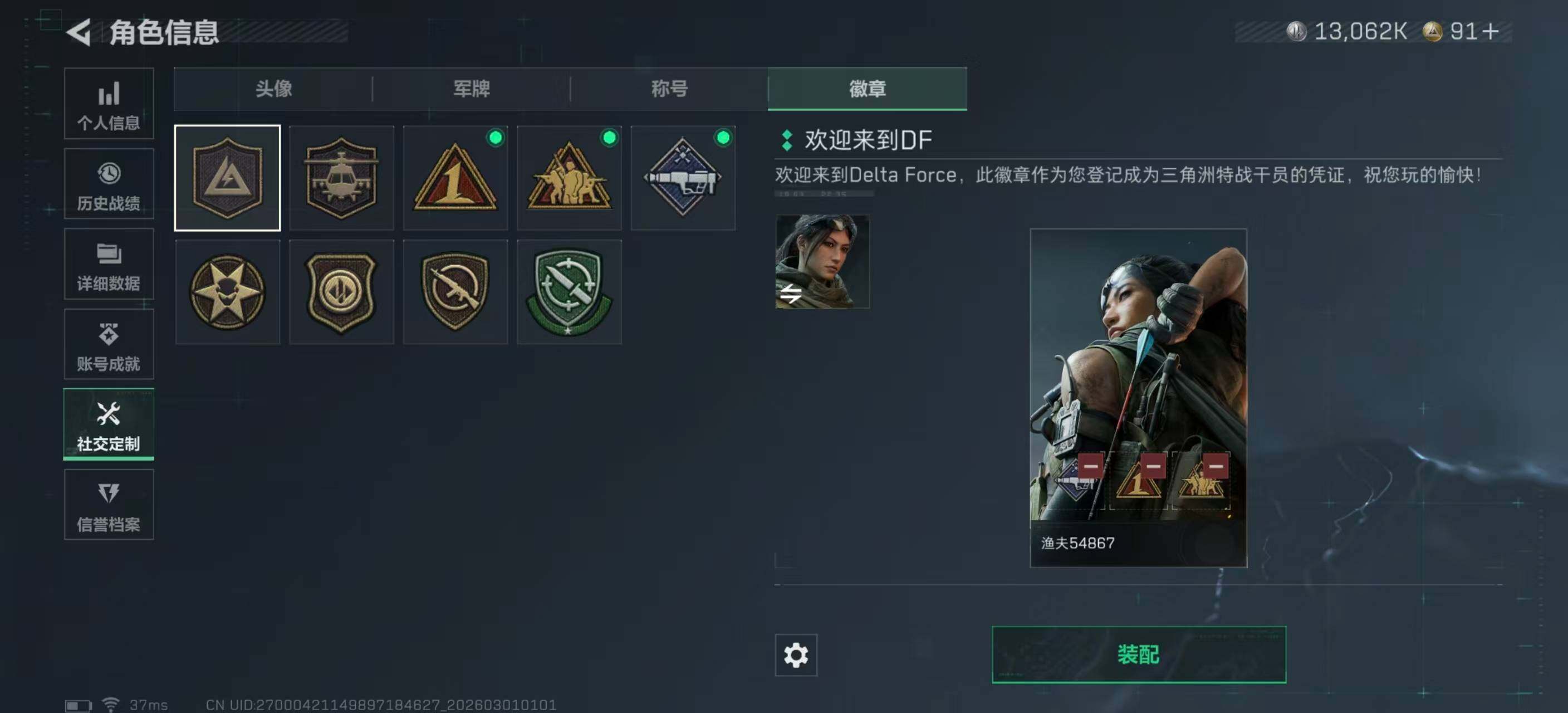Select the rocket launcher diamond badge

click(683, 178)
